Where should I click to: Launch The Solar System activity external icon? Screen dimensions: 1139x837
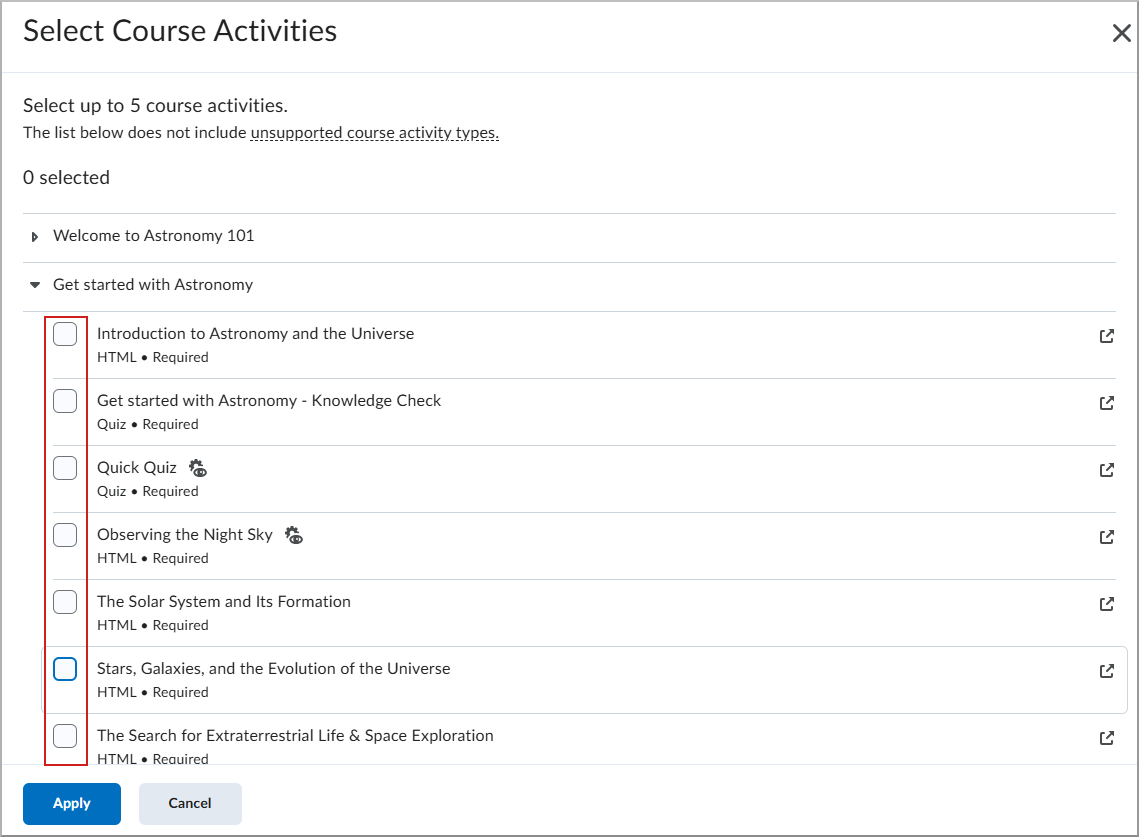point(1106,604)
